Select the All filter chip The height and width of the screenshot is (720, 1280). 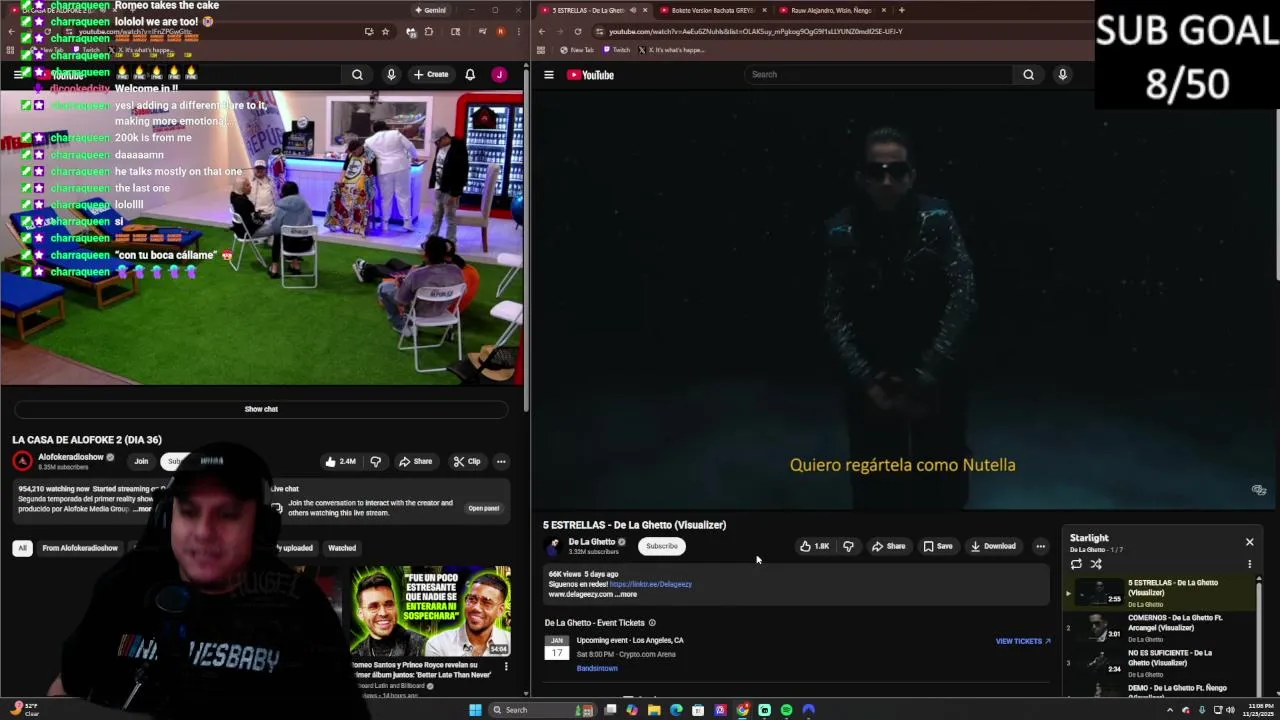pyautogui.click(x=22, y=548)
